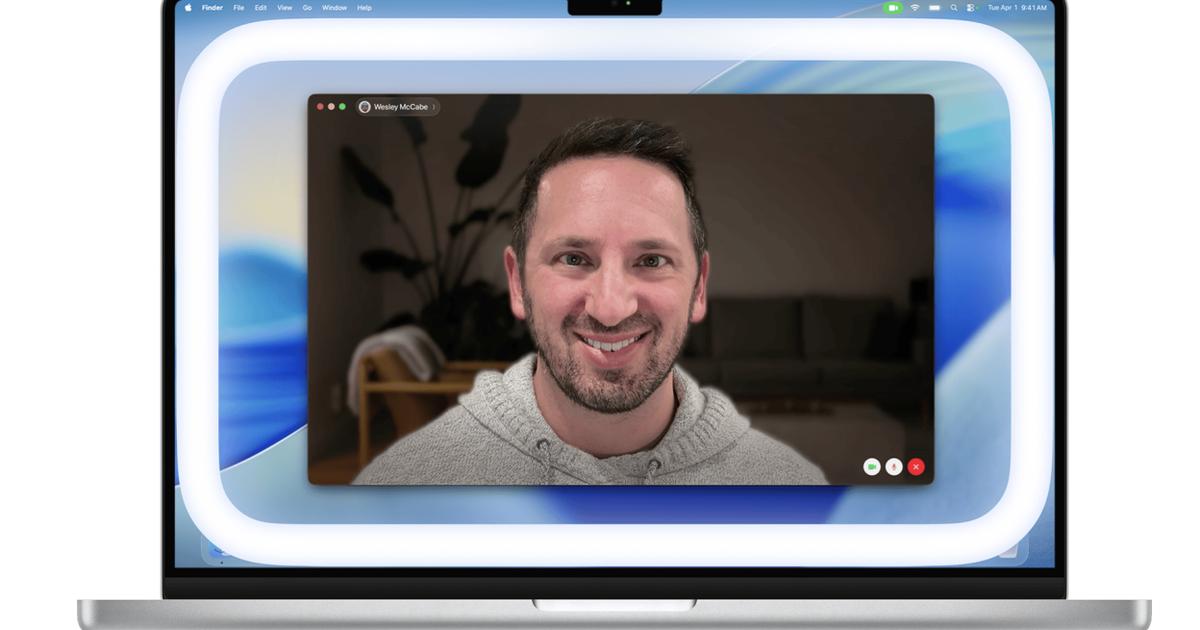Screen dimensions: 1200x630
Task: Open the Go menu
Action: click(307, 8)
